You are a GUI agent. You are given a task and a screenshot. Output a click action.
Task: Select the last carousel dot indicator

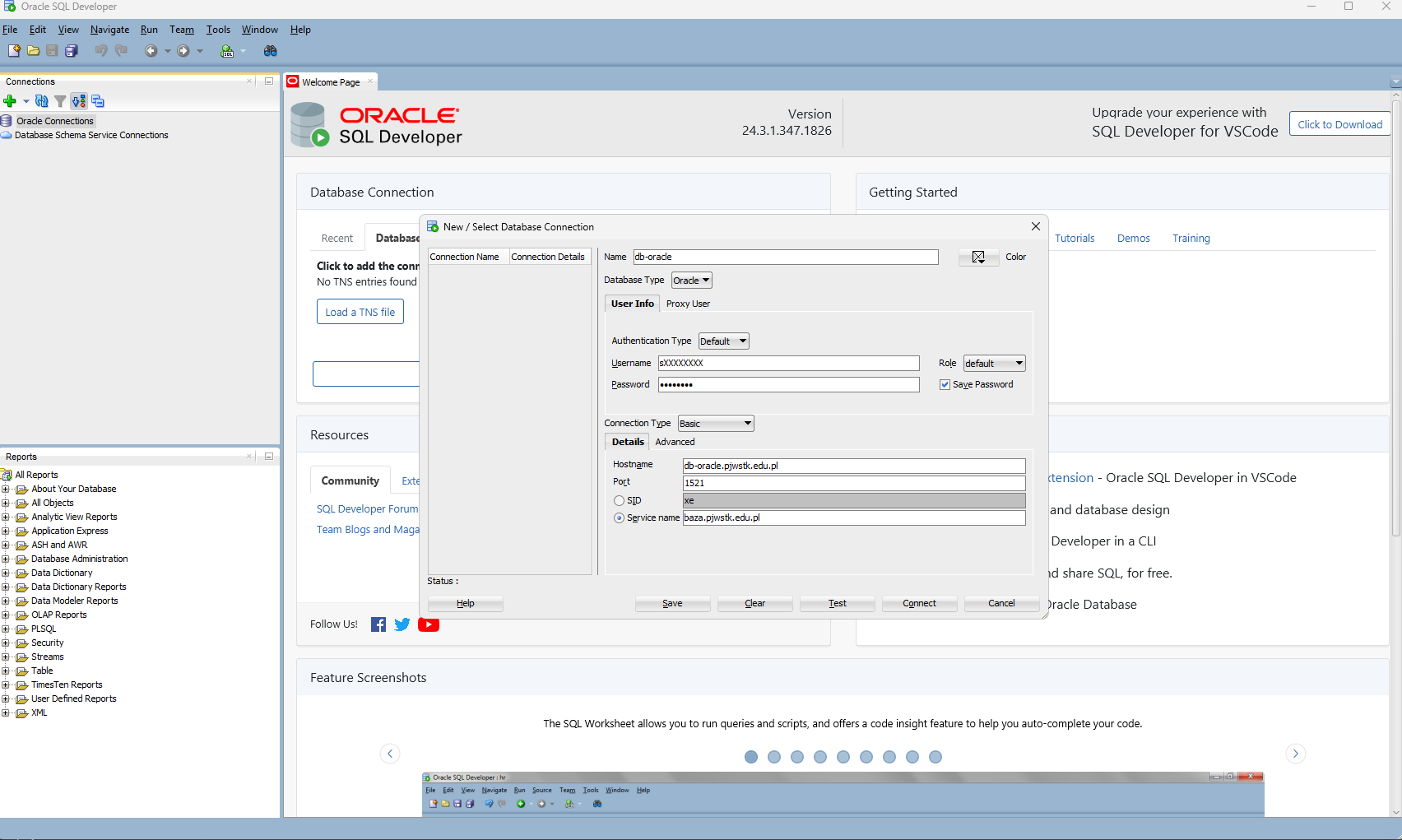935,757
